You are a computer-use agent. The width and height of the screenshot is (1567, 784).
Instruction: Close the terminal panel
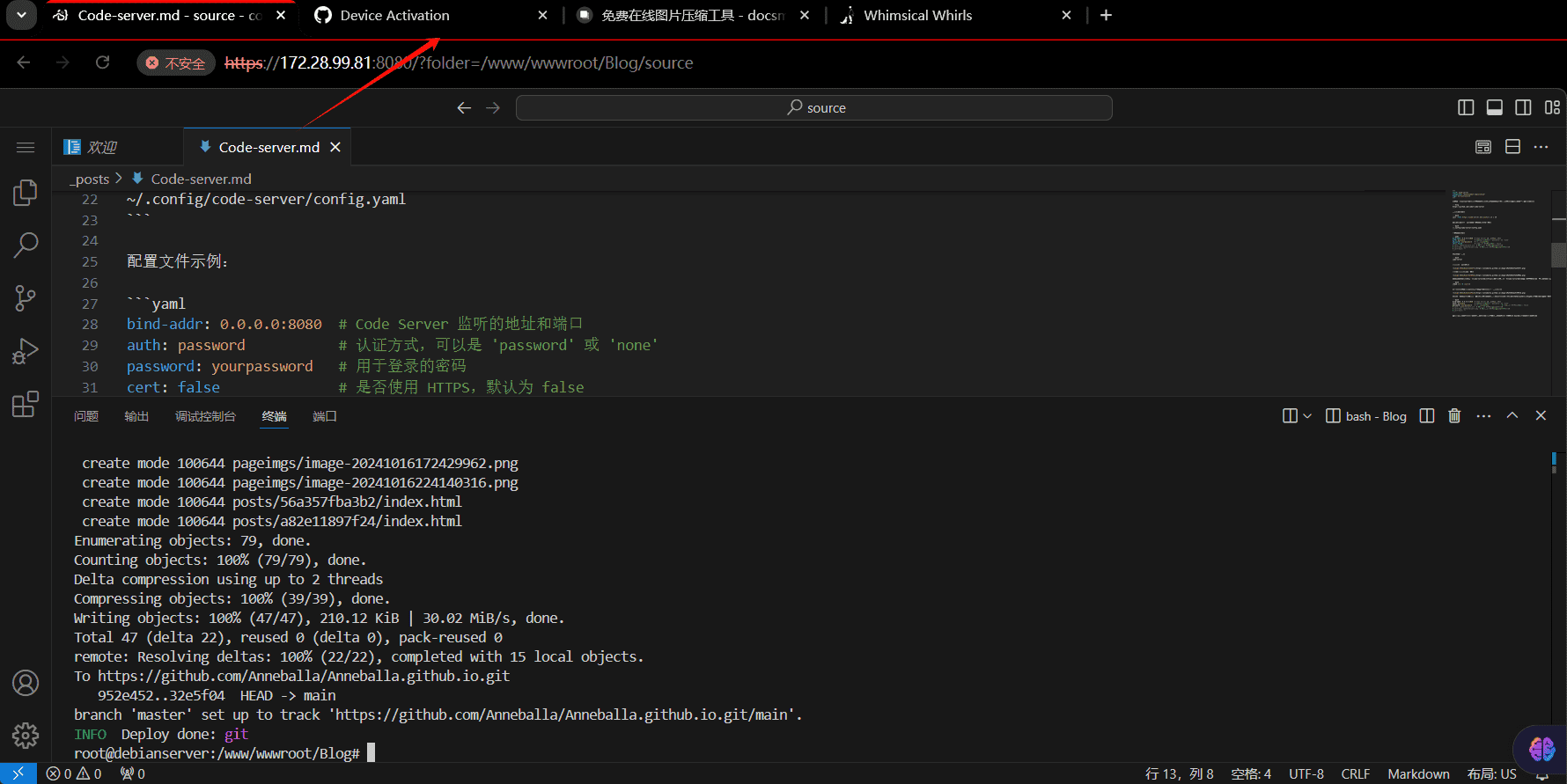click(1541, 415)
